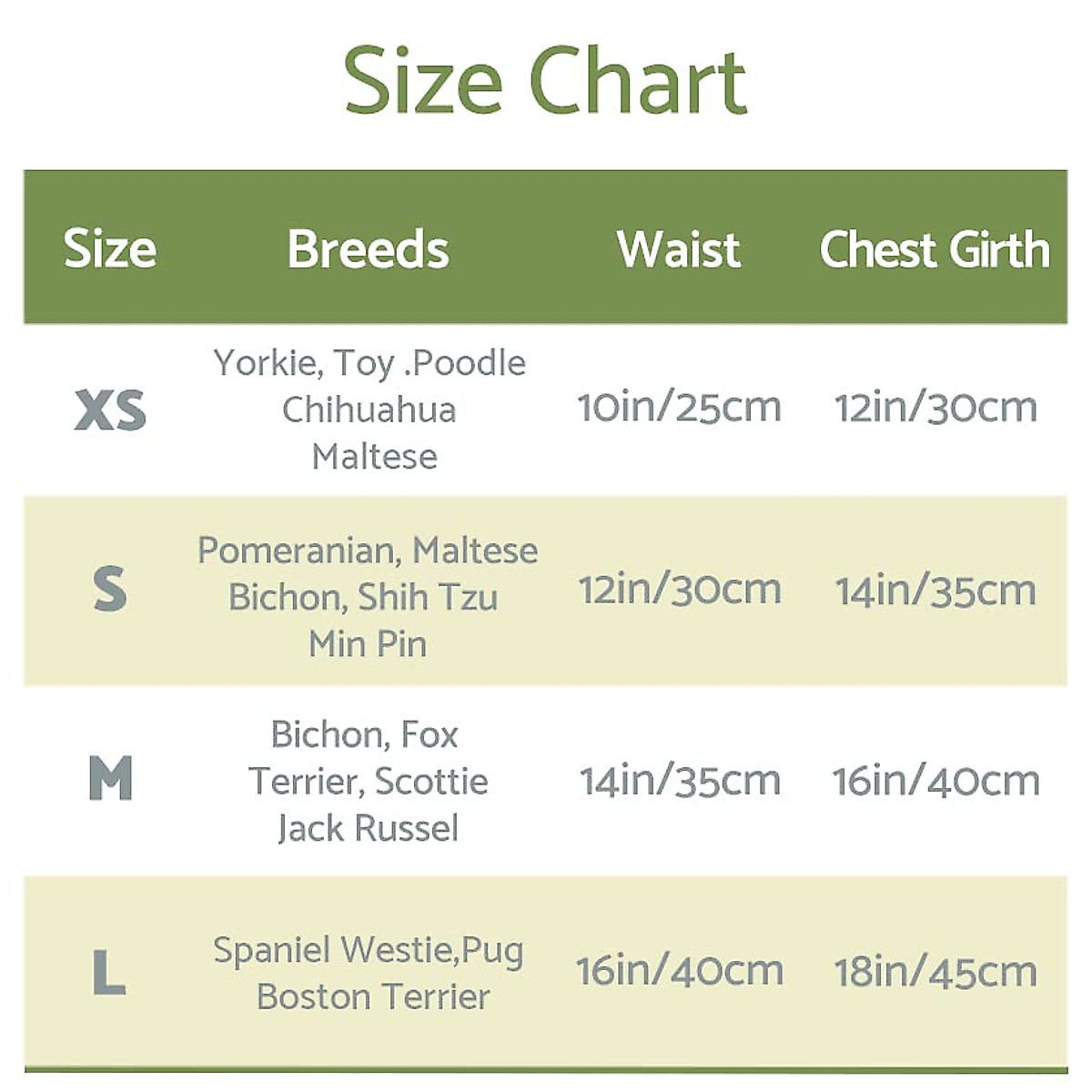Select the L size label
Viewport: 1092px width, 1092px height.
(109, 973)
